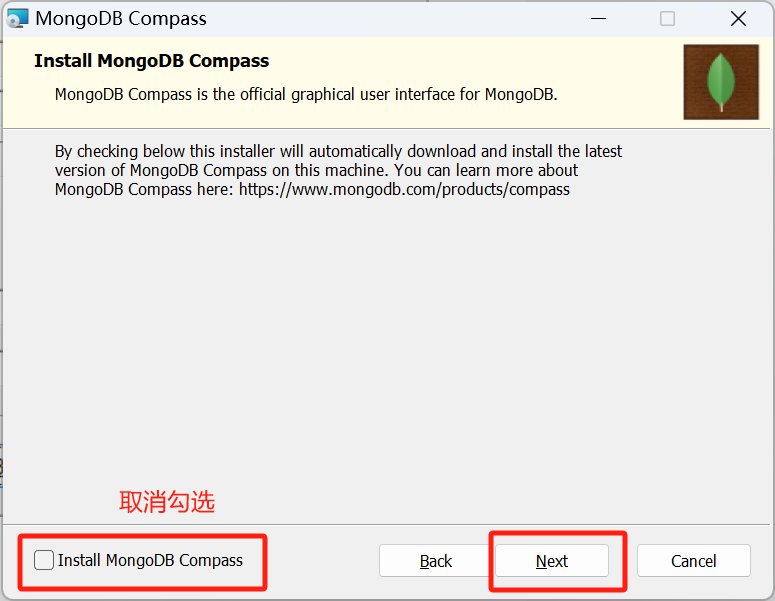Close the MongoDB Compass installer window
775x601 pixels.
tap(738, 19)
